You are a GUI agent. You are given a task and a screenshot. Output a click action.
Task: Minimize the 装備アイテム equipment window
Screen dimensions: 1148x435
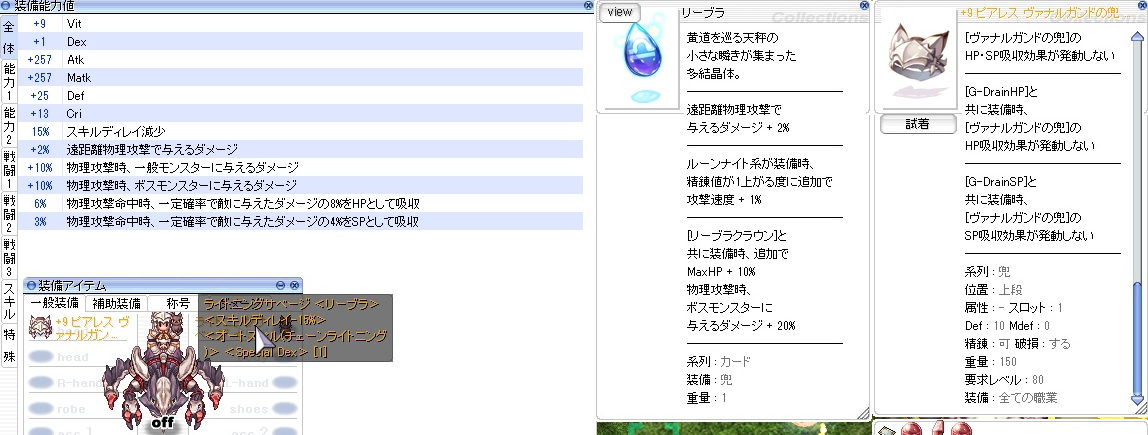[281, 286]
